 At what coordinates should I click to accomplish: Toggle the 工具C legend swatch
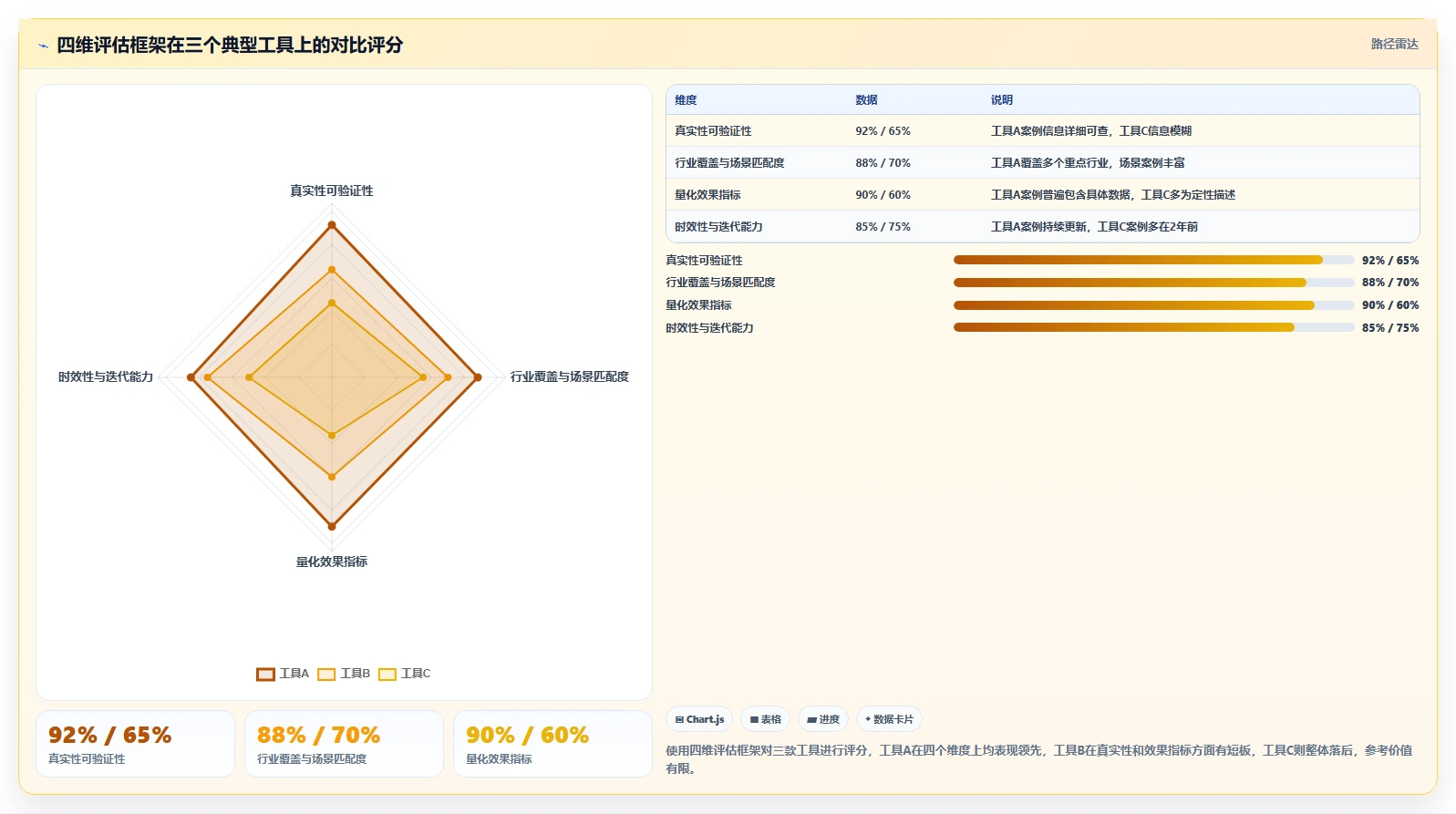pos(387,675)
